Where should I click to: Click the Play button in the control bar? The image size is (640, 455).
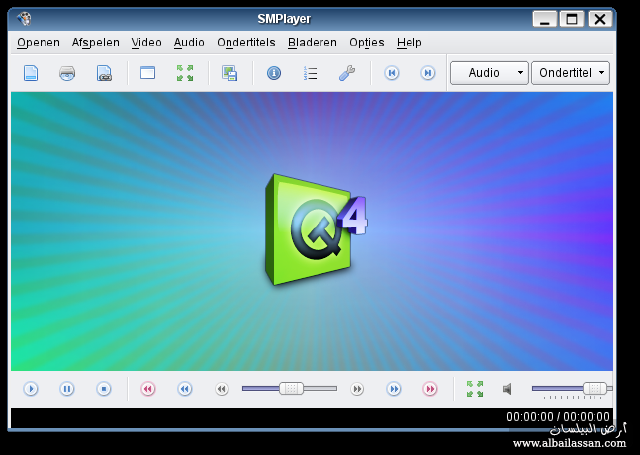pyautogui.click(x=31, y=389)
